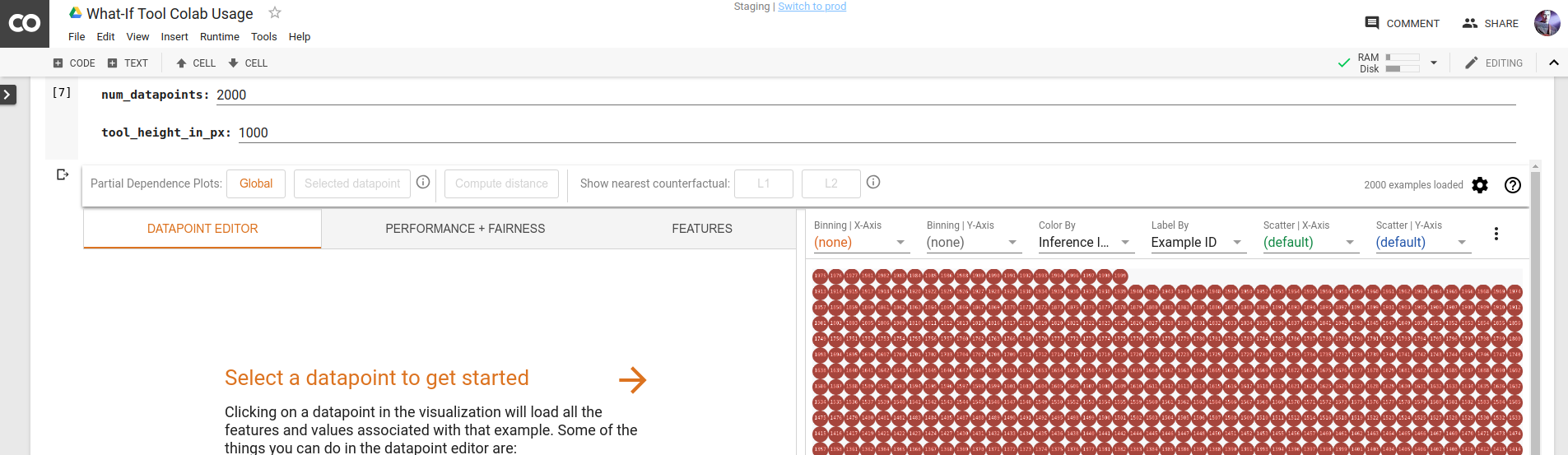Open the user account avatar
This screenshot has width=1568, height=455.
tap(1547, 23)
